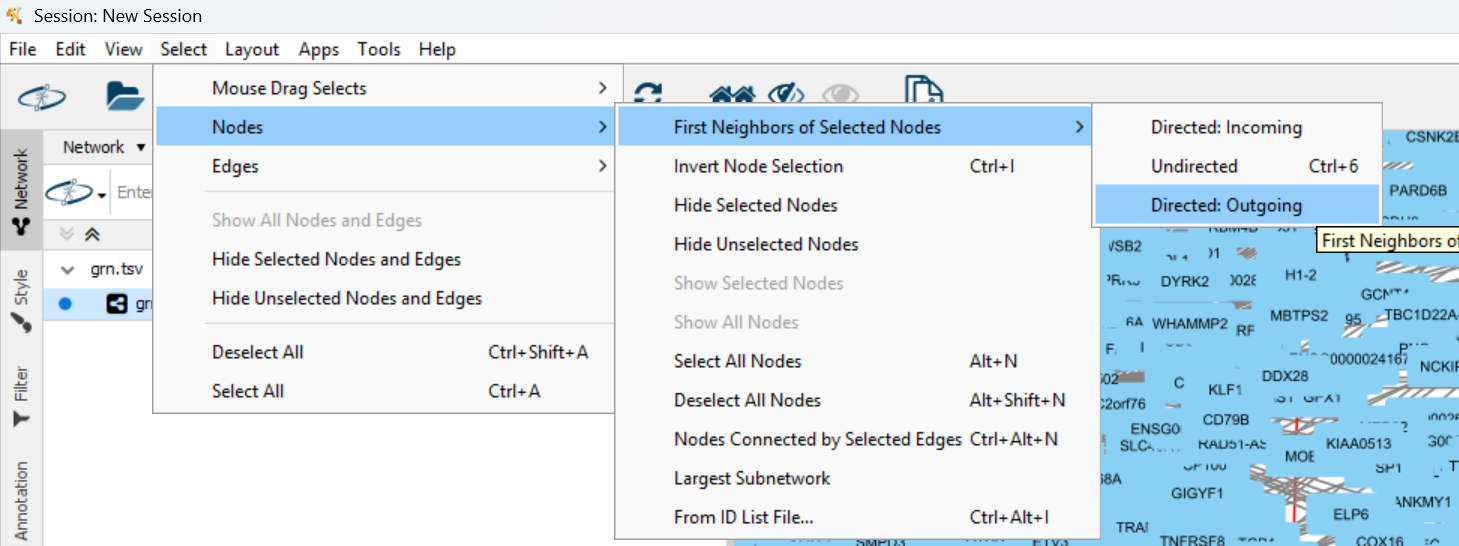The height and width of the screenshot is (546, 1459).
Task: Choose Invert Node Selection
Action: [x=856, y=166]
